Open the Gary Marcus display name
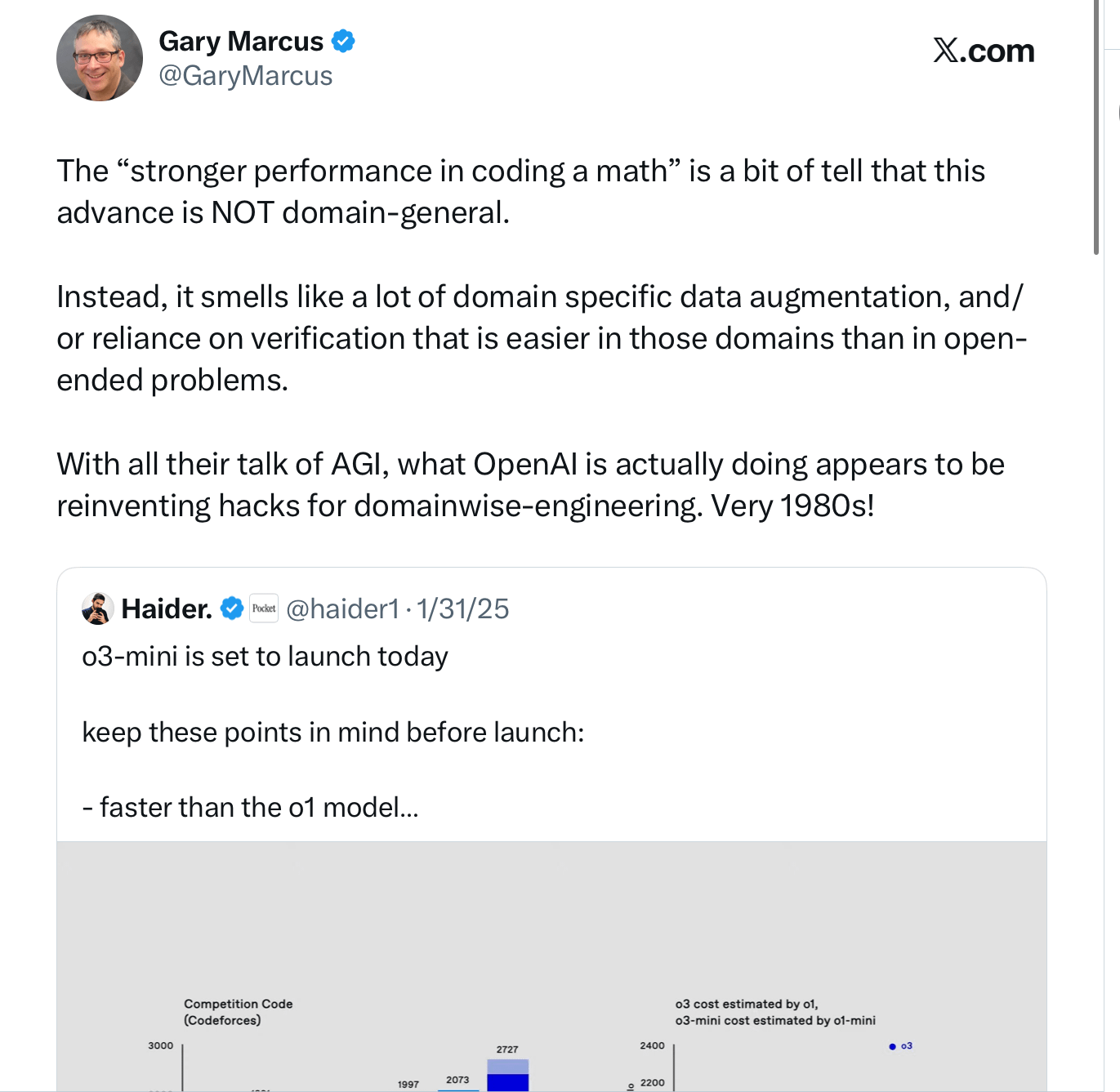 [x=241, y=41]
